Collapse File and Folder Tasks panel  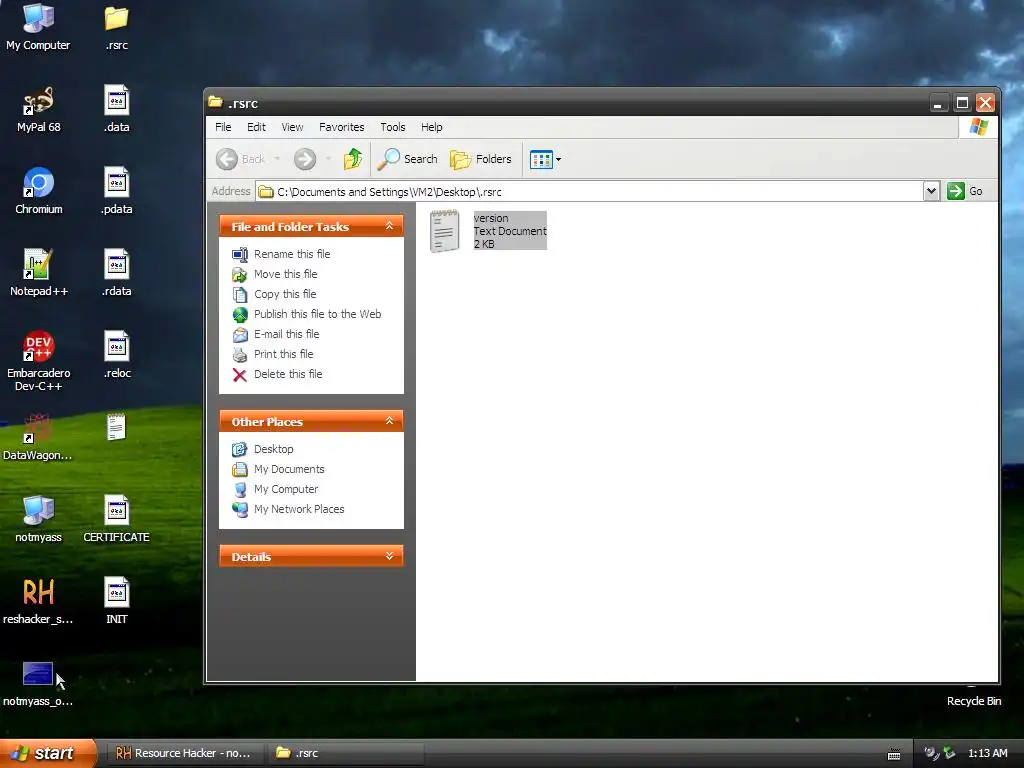tap(389, 226)
